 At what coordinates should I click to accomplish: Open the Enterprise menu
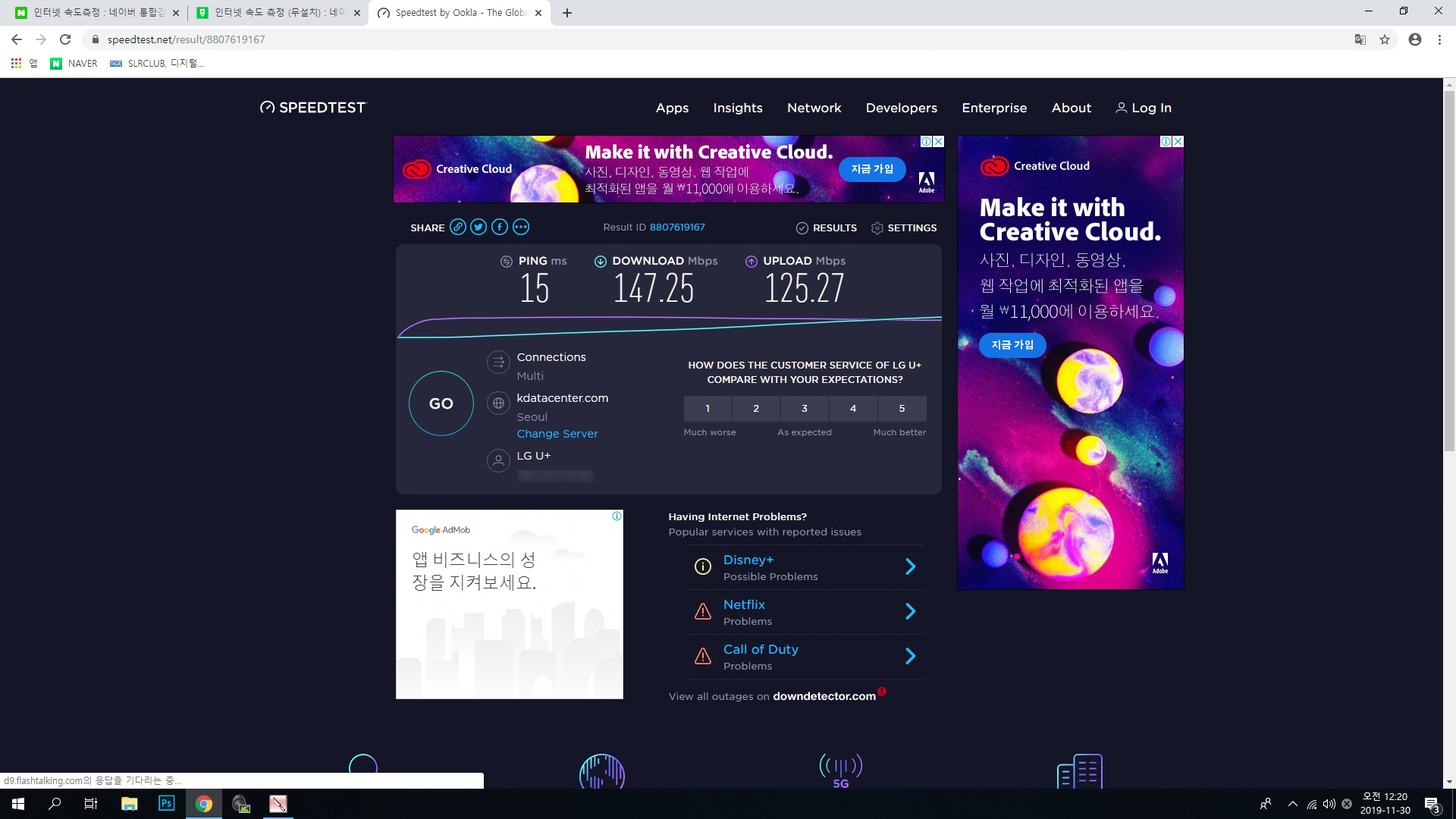tap(994, 108)
